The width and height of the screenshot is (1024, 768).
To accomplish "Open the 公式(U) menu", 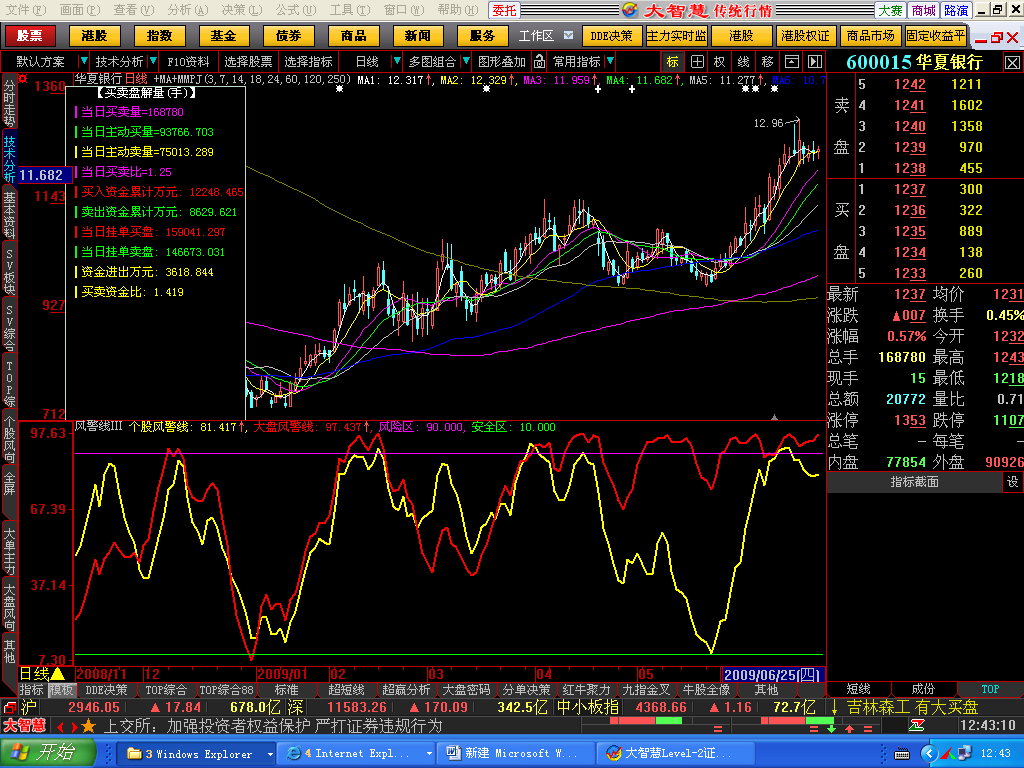I will (x=295, y=10).
